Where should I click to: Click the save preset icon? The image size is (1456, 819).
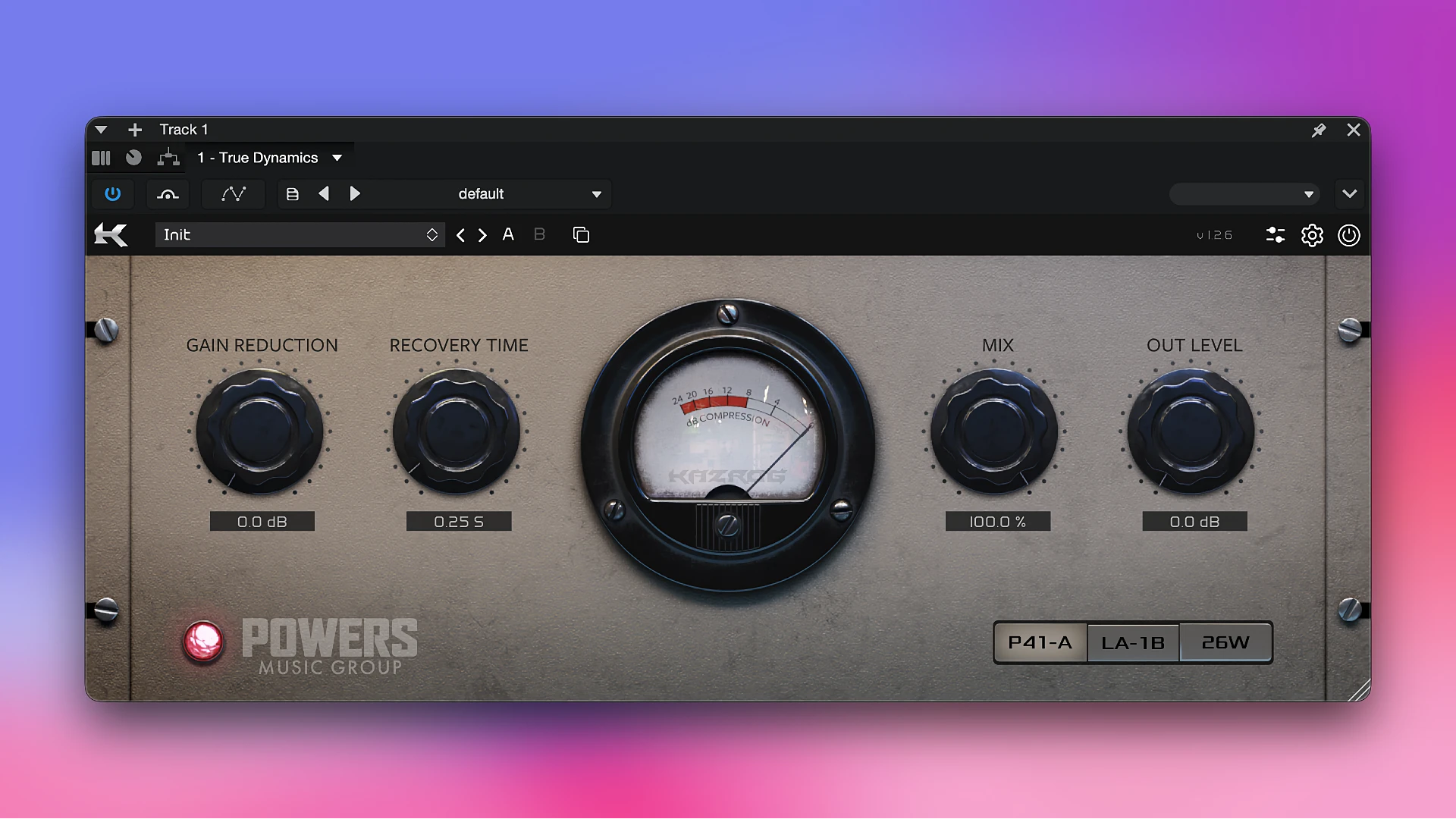click(292, 194)
